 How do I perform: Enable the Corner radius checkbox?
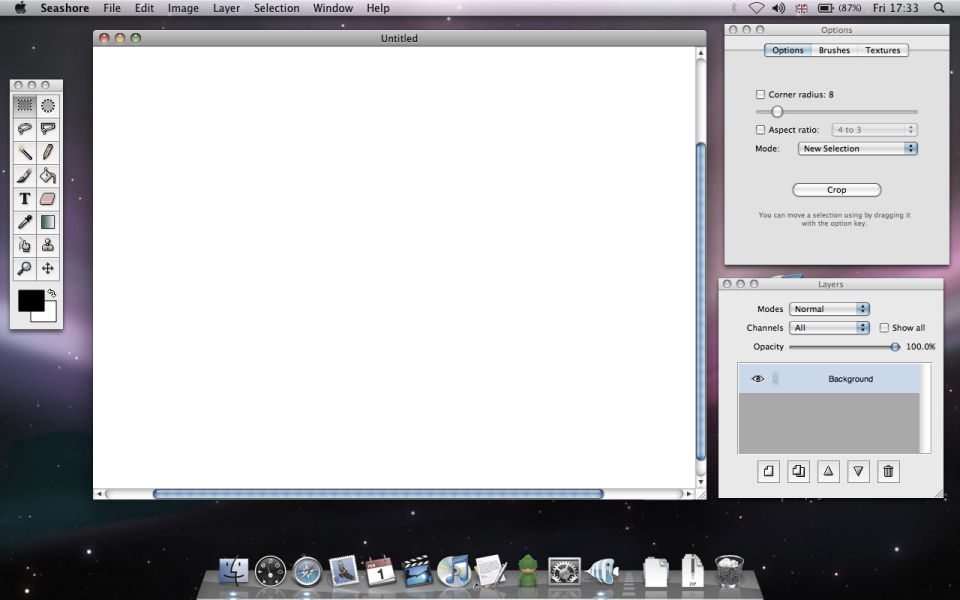click(760, 94)
